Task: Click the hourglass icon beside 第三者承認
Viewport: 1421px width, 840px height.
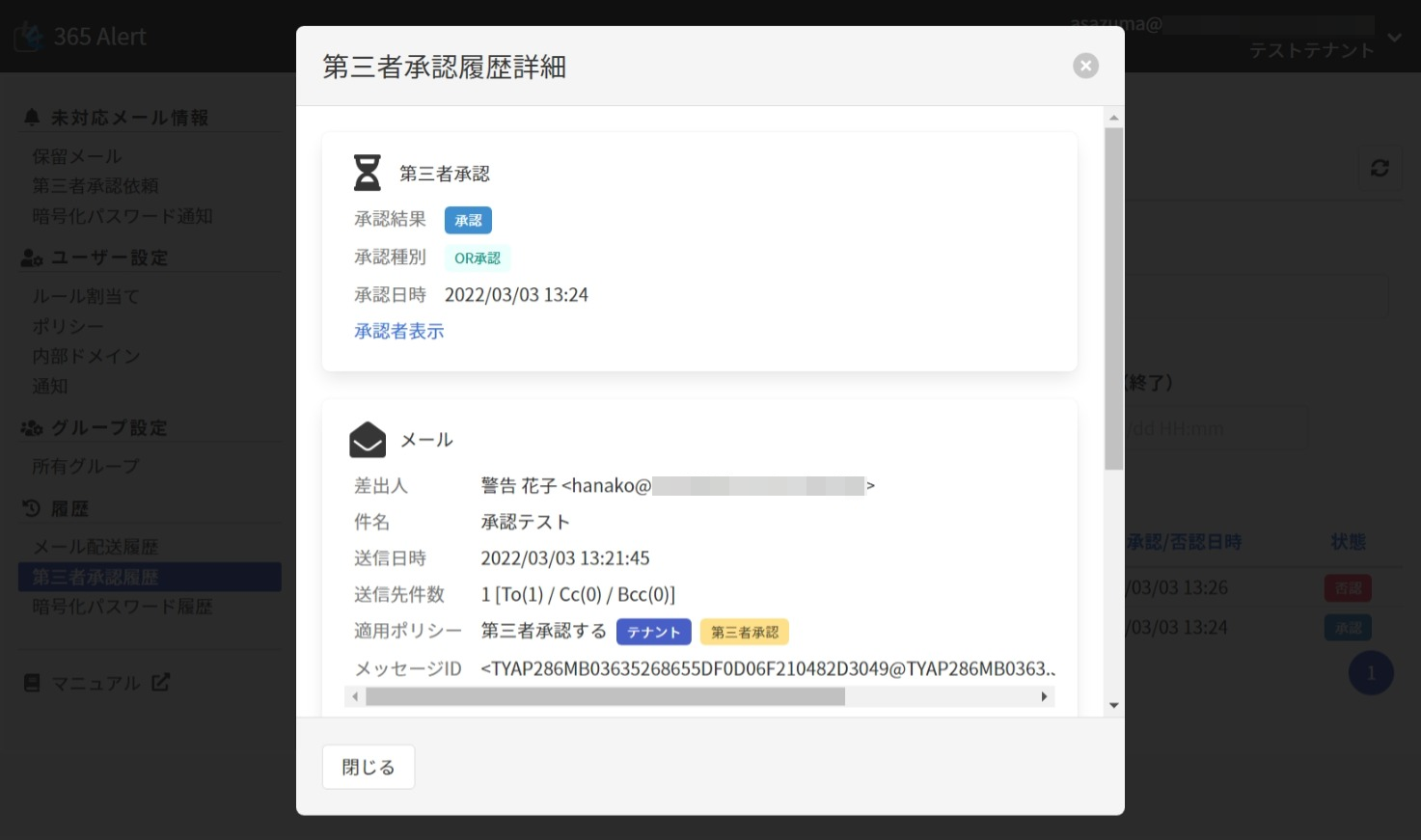Action: tap(368, 174)
